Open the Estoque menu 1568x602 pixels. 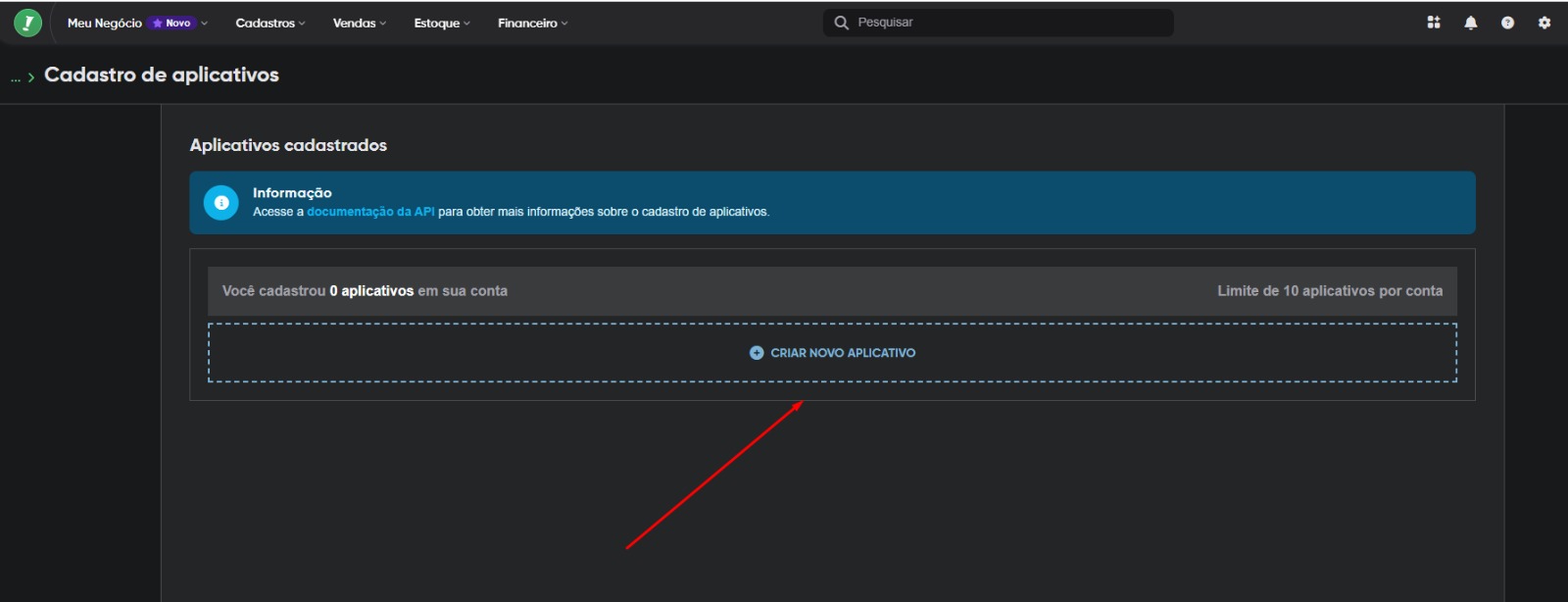(x=442, y=23)
